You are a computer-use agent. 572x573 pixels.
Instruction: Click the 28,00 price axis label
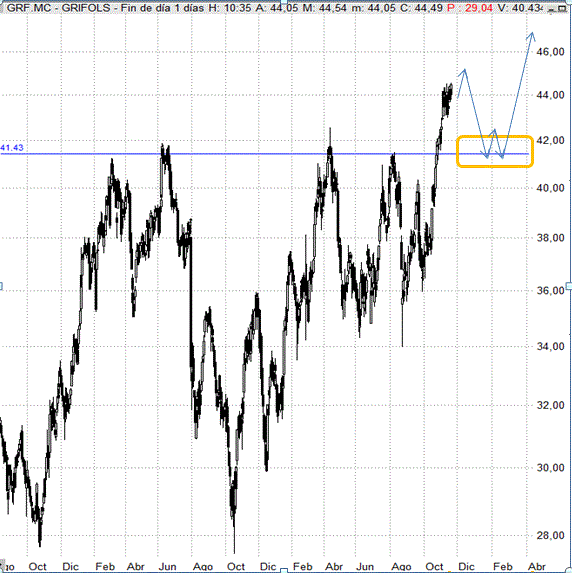550,535
